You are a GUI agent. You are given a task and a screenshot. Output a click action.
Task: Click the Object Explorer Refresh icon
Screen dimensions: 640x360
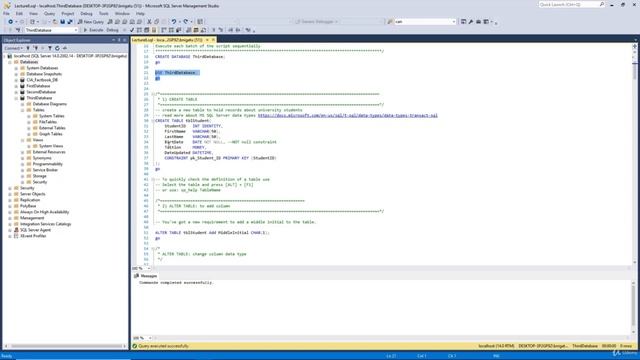point(57,48)
